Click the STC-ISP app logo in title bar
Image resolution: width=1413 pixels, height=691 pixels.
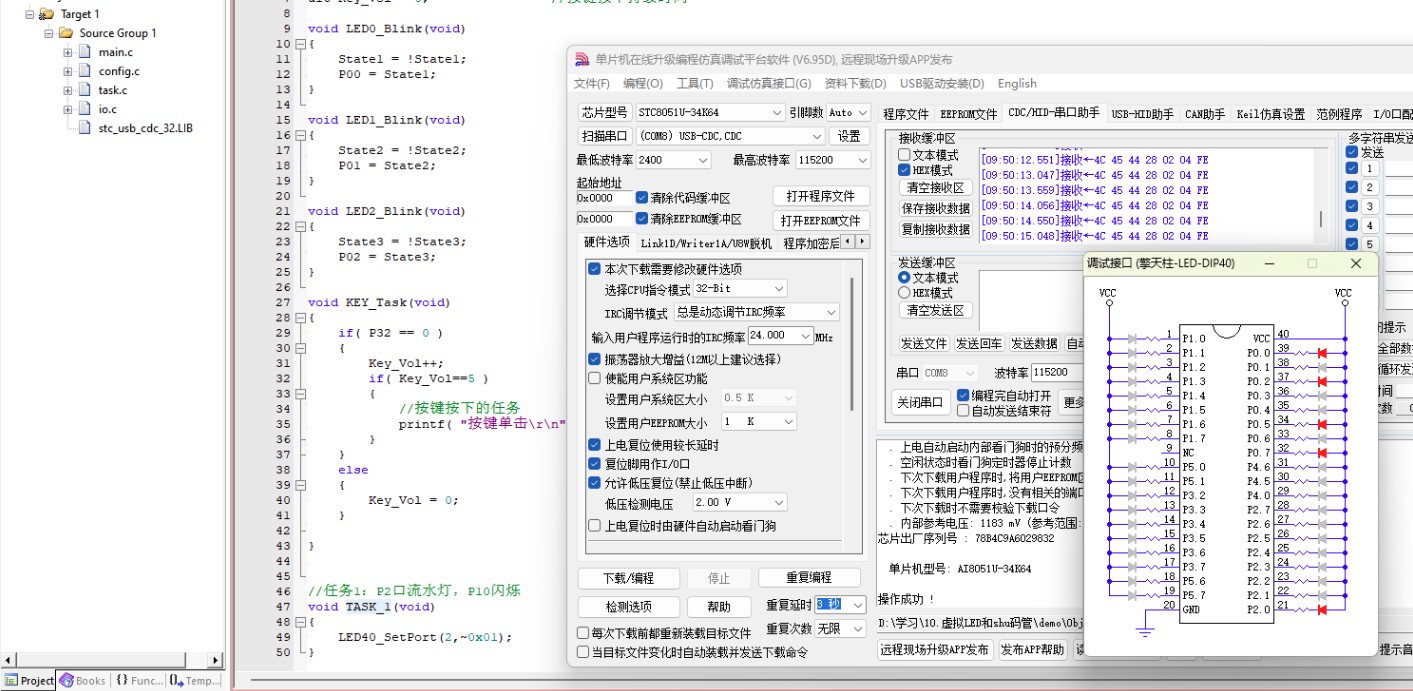[x=581, y=59]
